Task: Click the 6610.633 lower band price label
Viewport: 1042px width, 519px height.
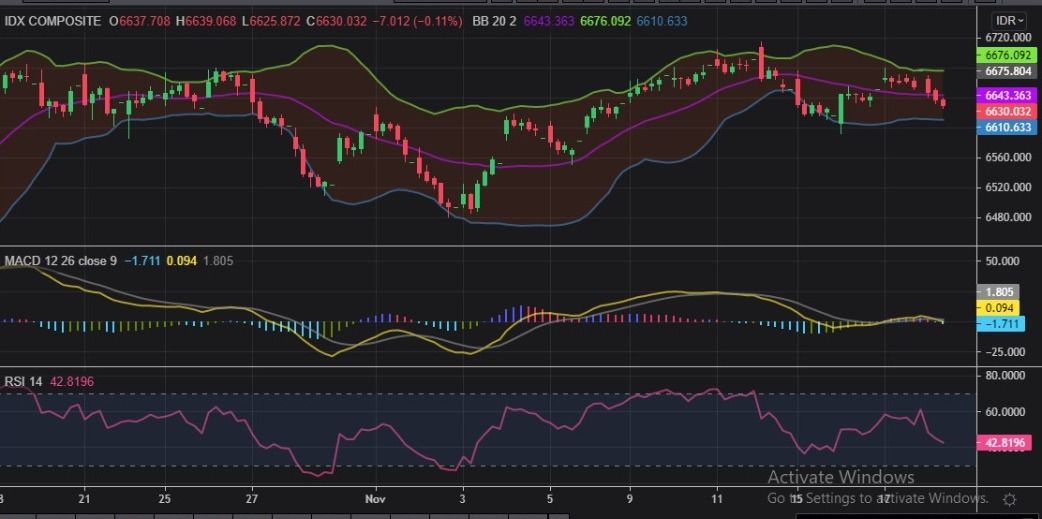Action: click(1009, 127)
